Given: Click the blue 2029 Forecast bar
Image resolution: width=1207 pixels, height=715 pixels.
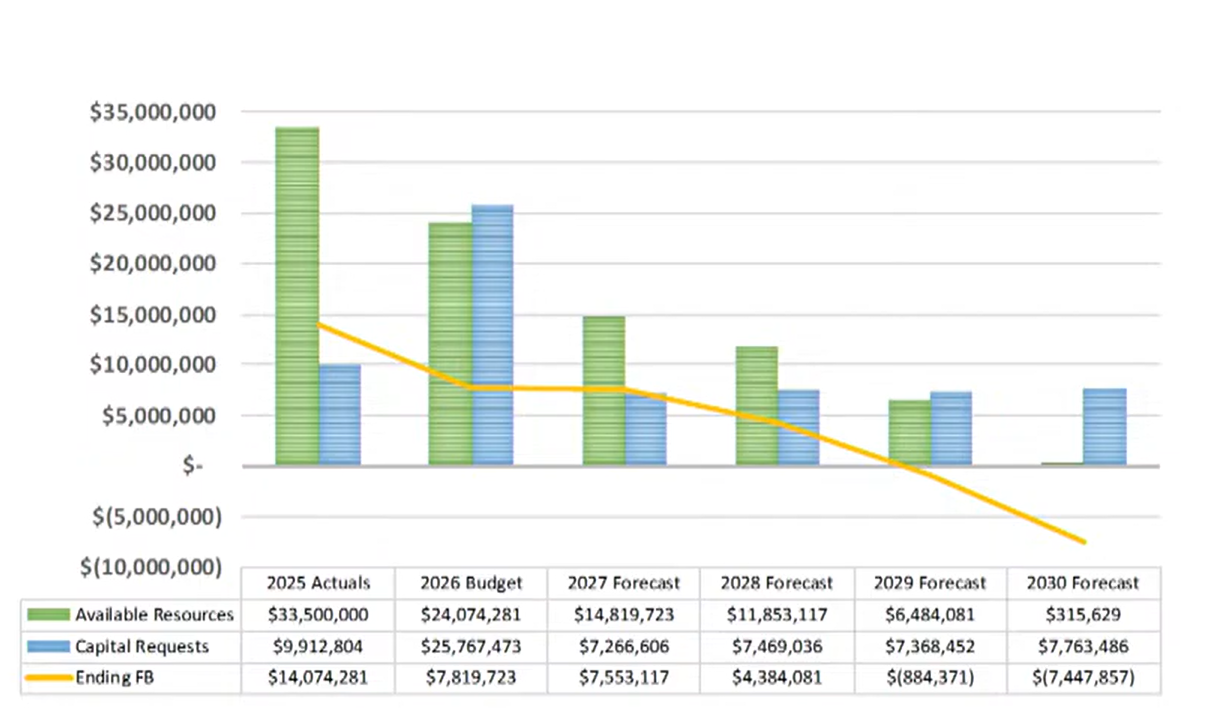Looking at the screenshot, I should point(951,428).
